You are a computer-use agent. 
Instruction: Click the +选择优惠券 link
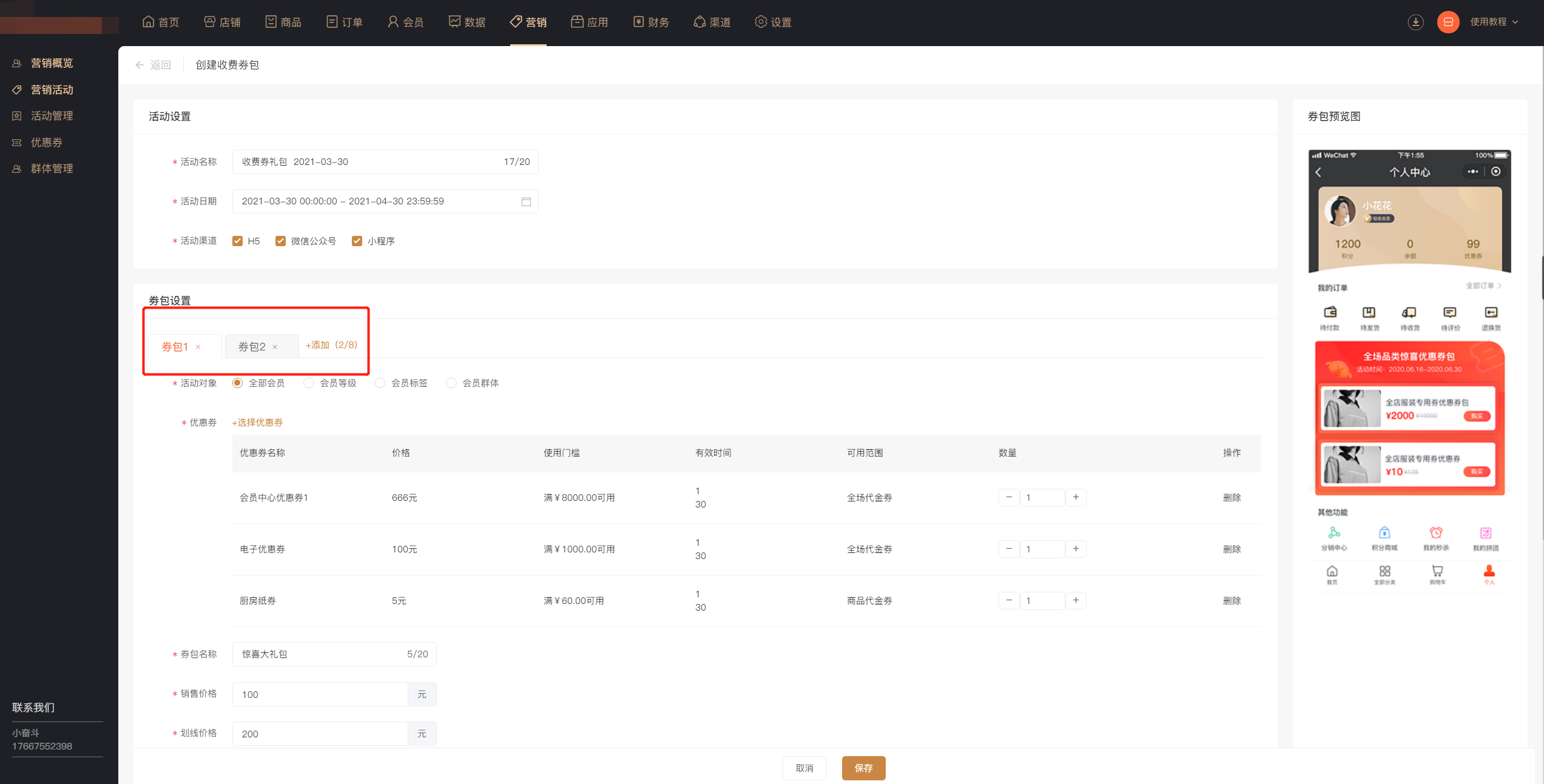coord(257,423)
